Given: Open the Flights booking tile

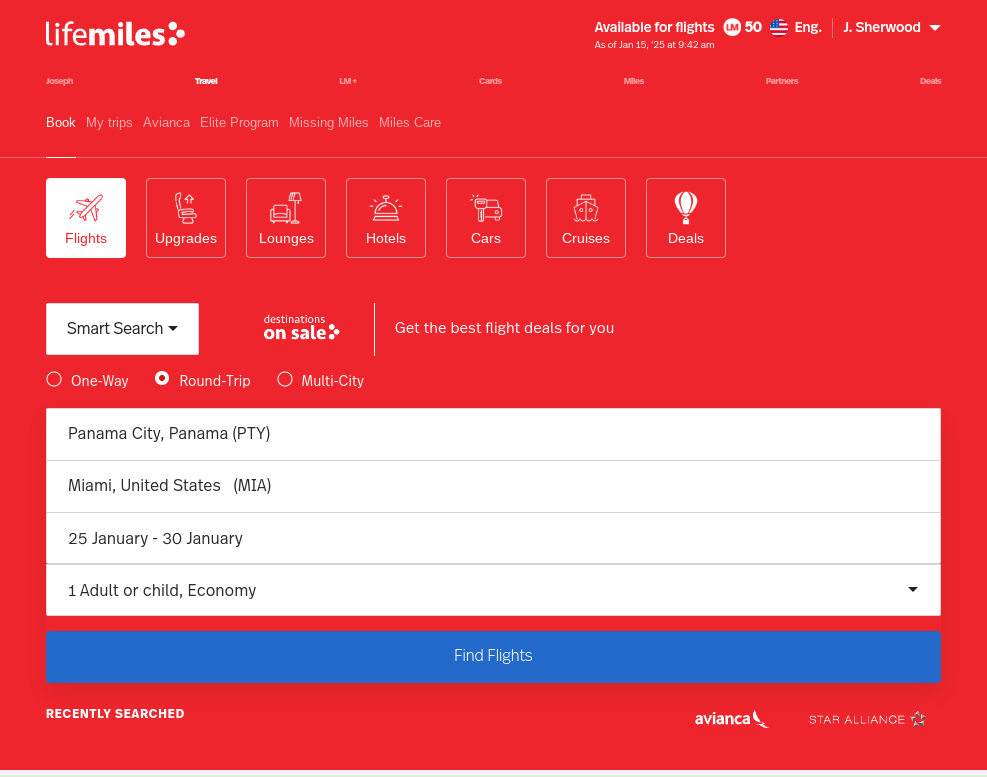Looking at the screenshot, I should pos(86,218).
